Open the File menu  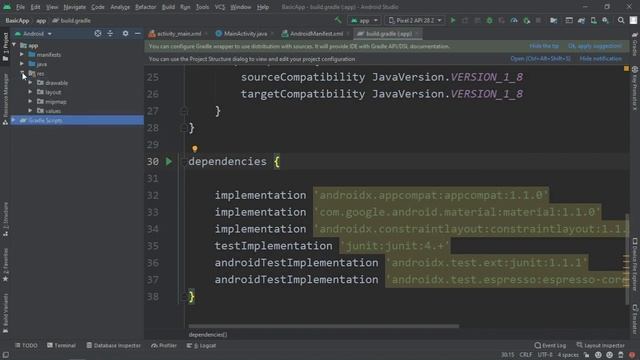(x=20, y=7)
